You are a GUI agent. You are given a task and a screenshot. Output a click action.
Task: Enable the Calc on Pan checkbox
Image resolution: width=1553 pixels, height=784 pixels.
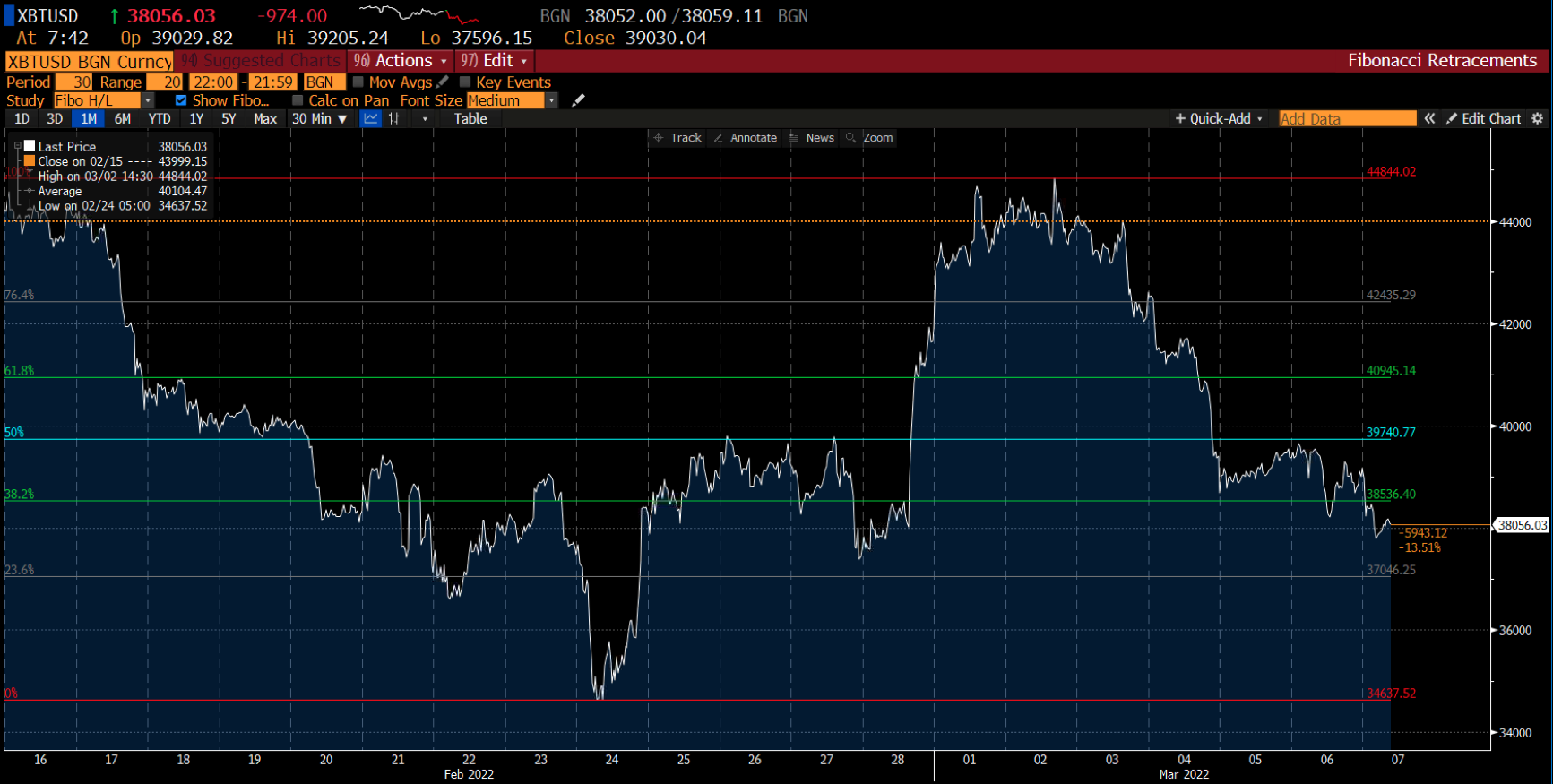tap(298, 100)
